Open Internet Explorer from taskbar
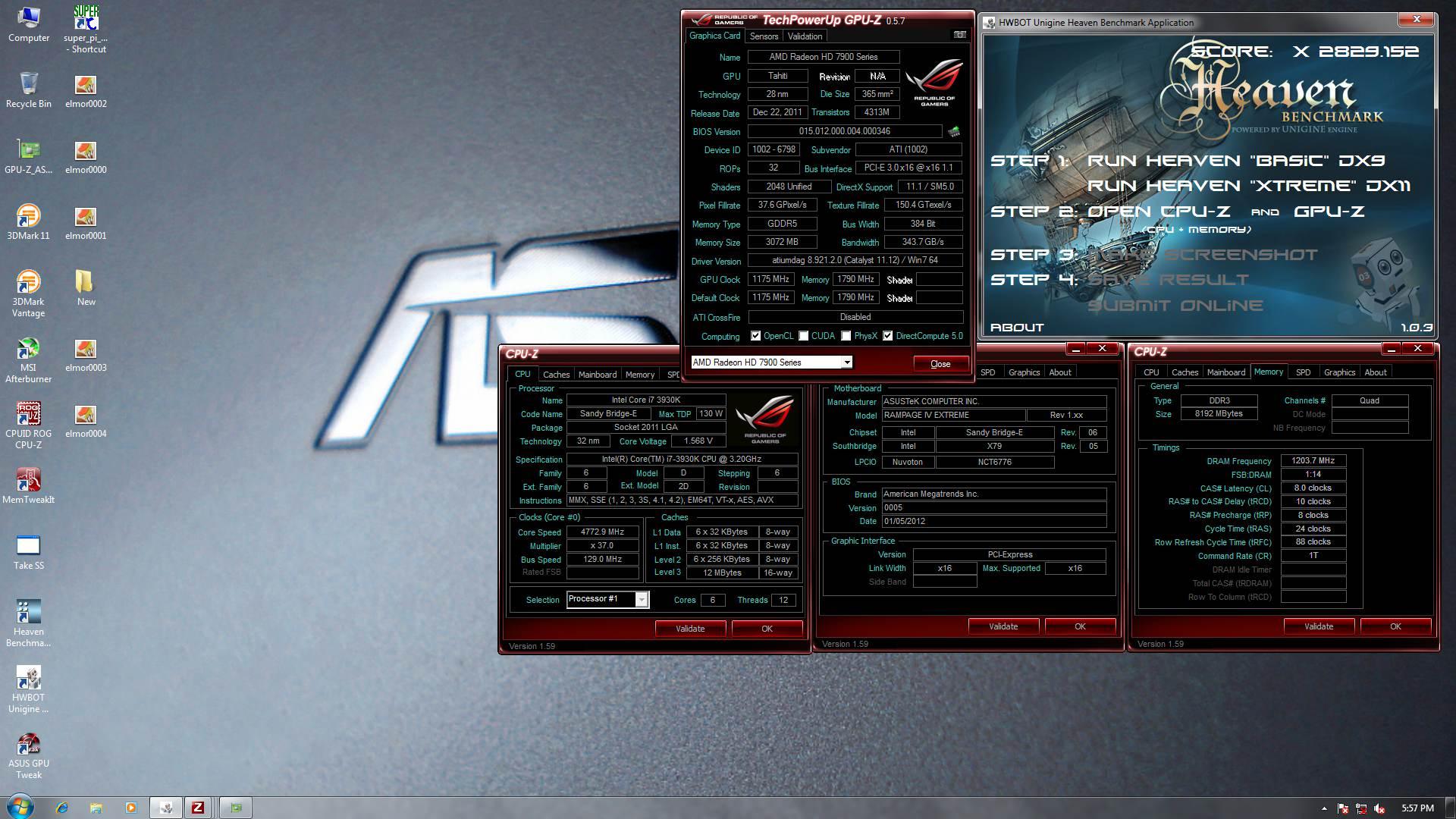The width and height of the screenshot is (1456, 819). (62, 808)
